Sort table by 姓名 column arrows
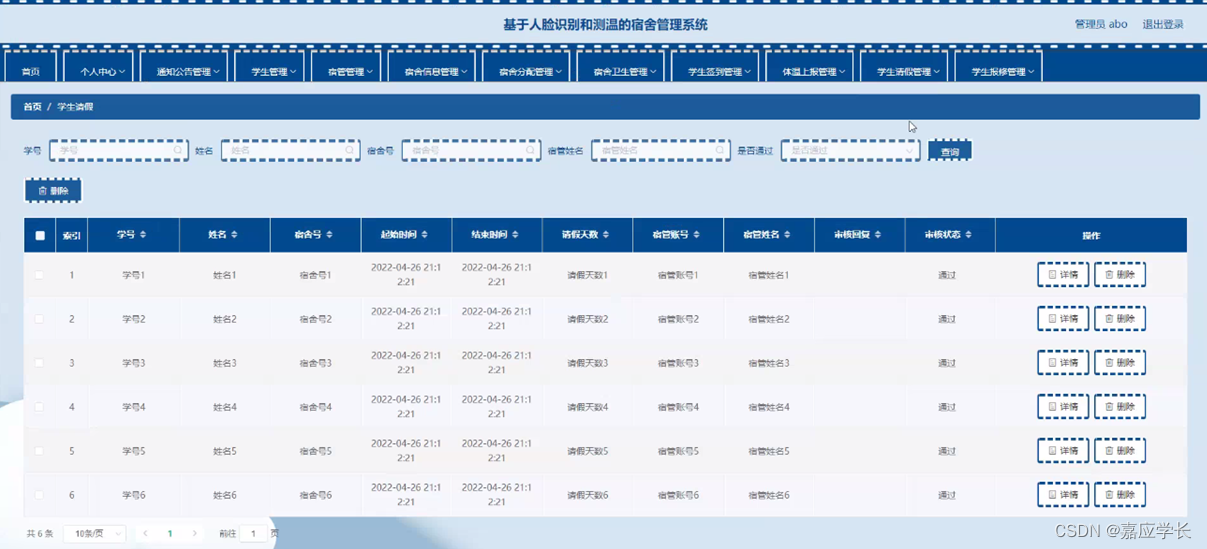Screen dimensions: 1207x549 [234, 235]
